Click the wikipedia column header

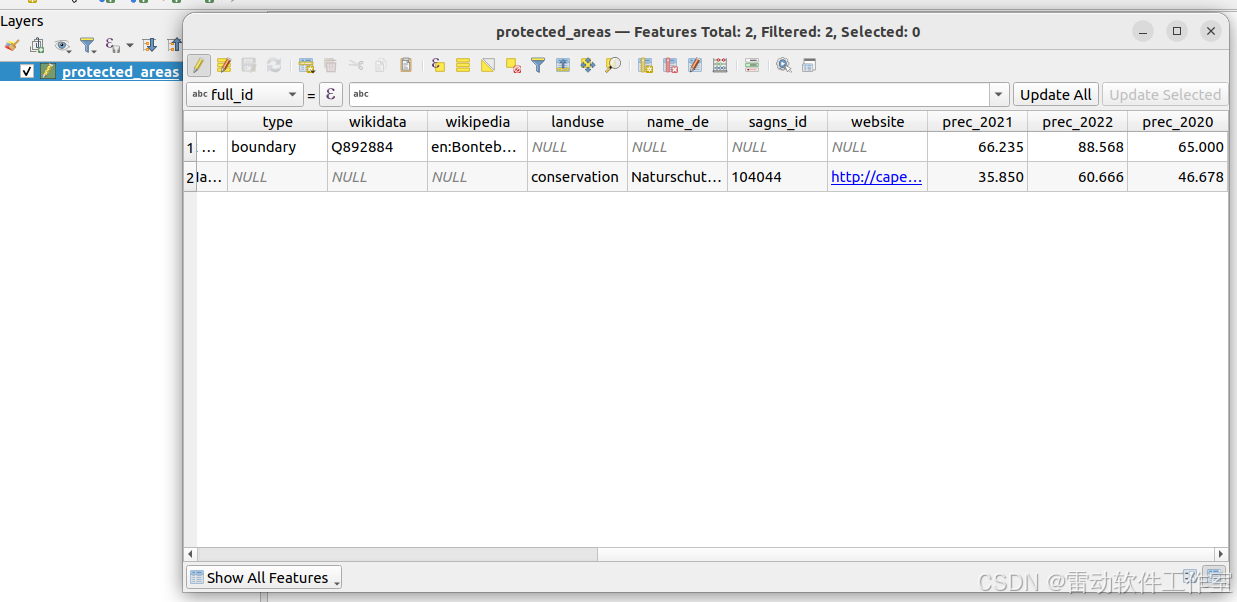tap(478, 121)
